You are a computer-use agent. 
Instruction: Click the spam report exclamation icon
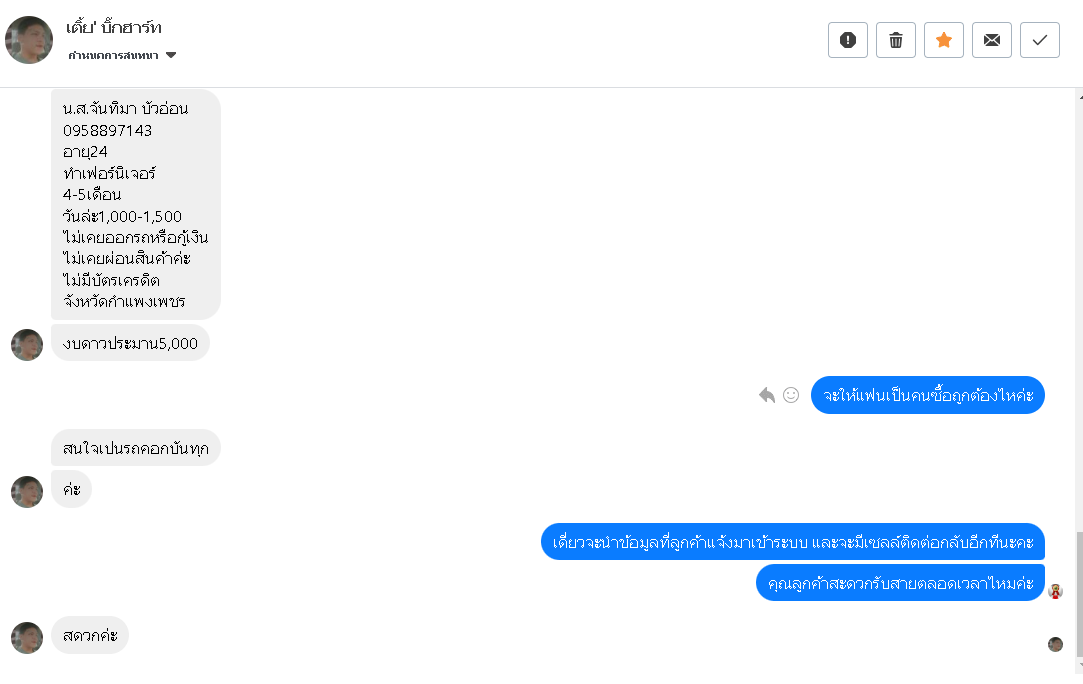(848, 40)
